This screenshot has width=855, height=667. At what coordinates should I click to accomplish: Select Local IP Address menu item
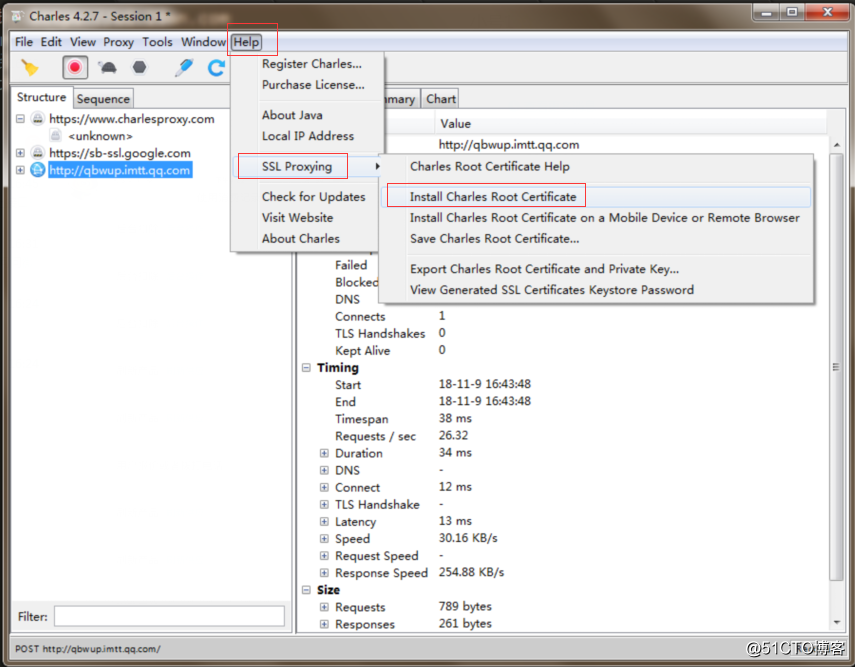[x=308, y=136]
